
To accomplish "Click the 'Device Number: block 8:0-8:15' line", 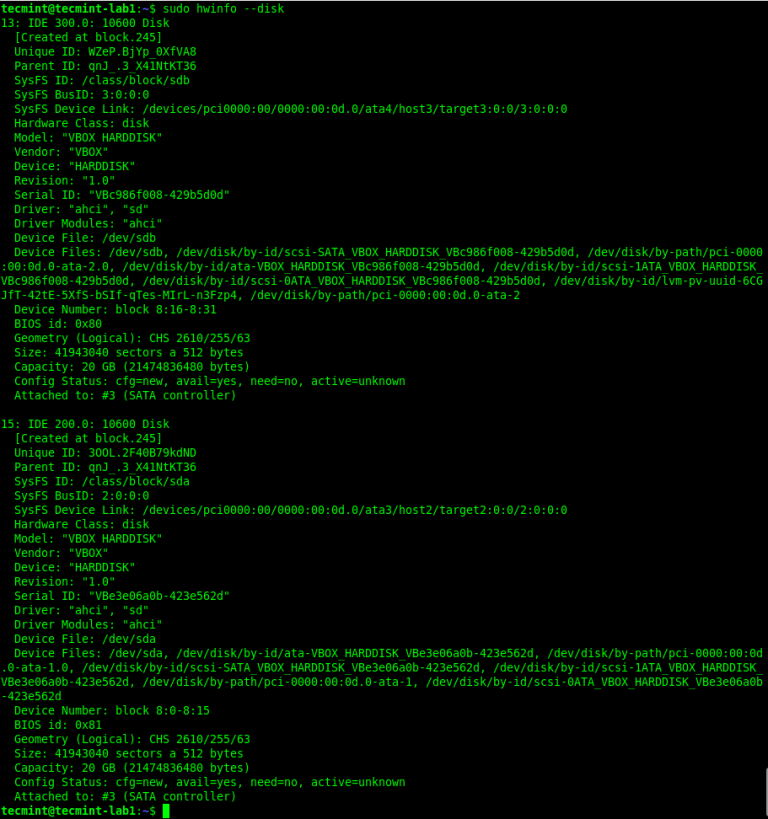I will [x=112, y=711].
